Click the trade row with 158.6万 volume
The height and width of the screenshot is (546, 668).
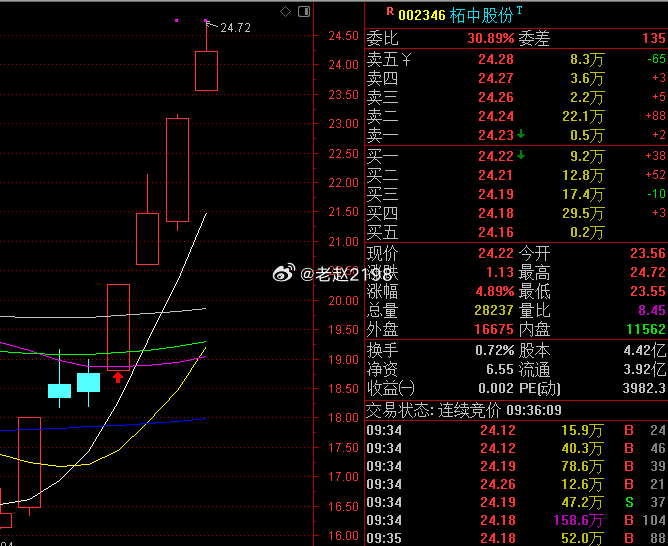coord(517,520)
